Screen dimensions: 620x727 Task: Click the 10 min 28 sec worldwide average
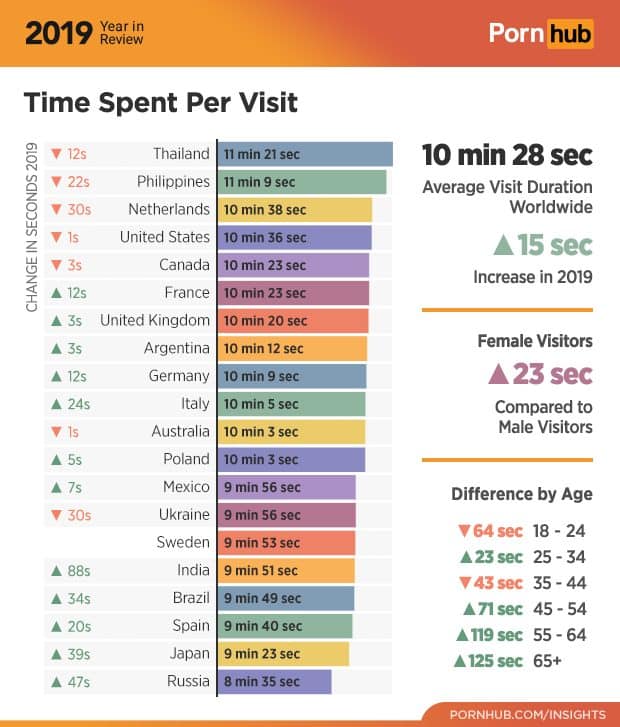[507, 156]
